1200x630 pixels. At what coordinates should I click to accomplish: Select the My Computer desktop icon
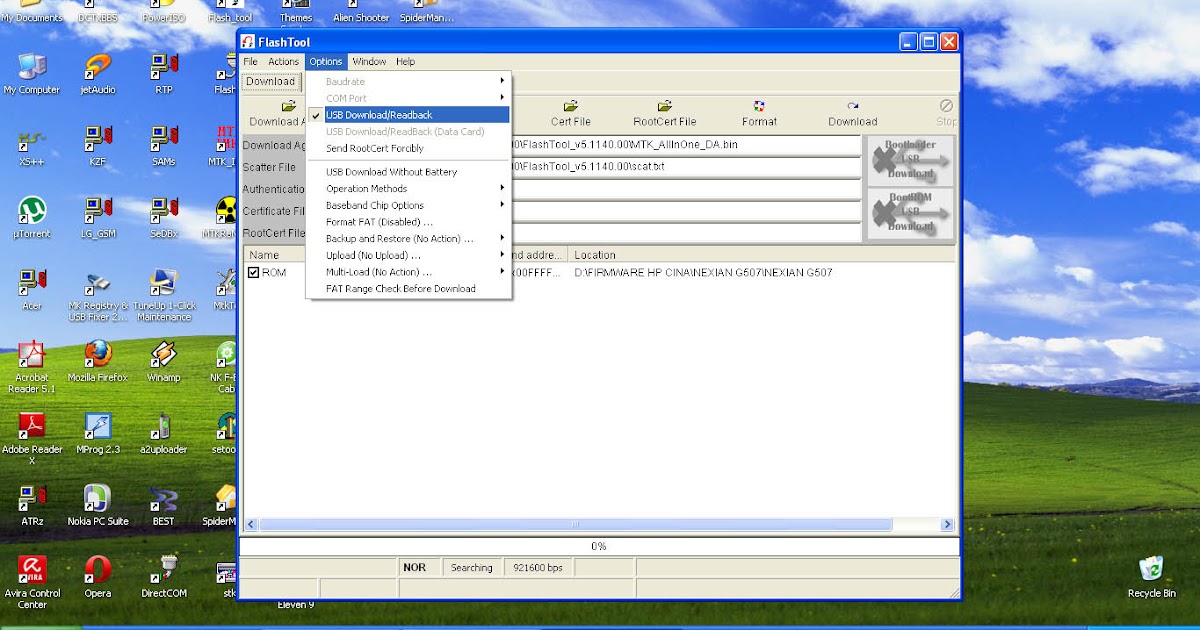pyautogui.click(x=32, y=66)
